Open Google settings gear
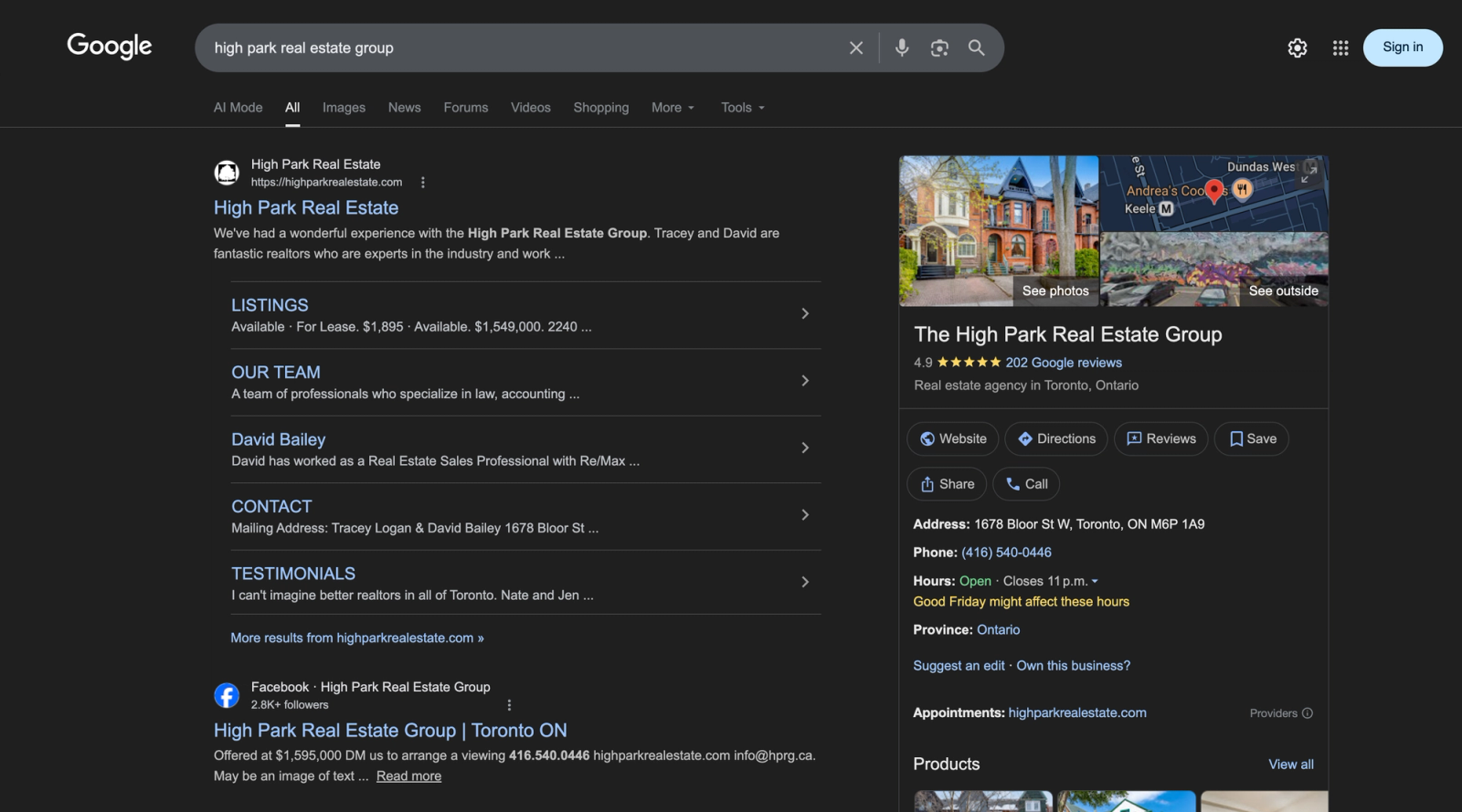The height and width of the screenshot is (812, 1462). point(1298,47)
